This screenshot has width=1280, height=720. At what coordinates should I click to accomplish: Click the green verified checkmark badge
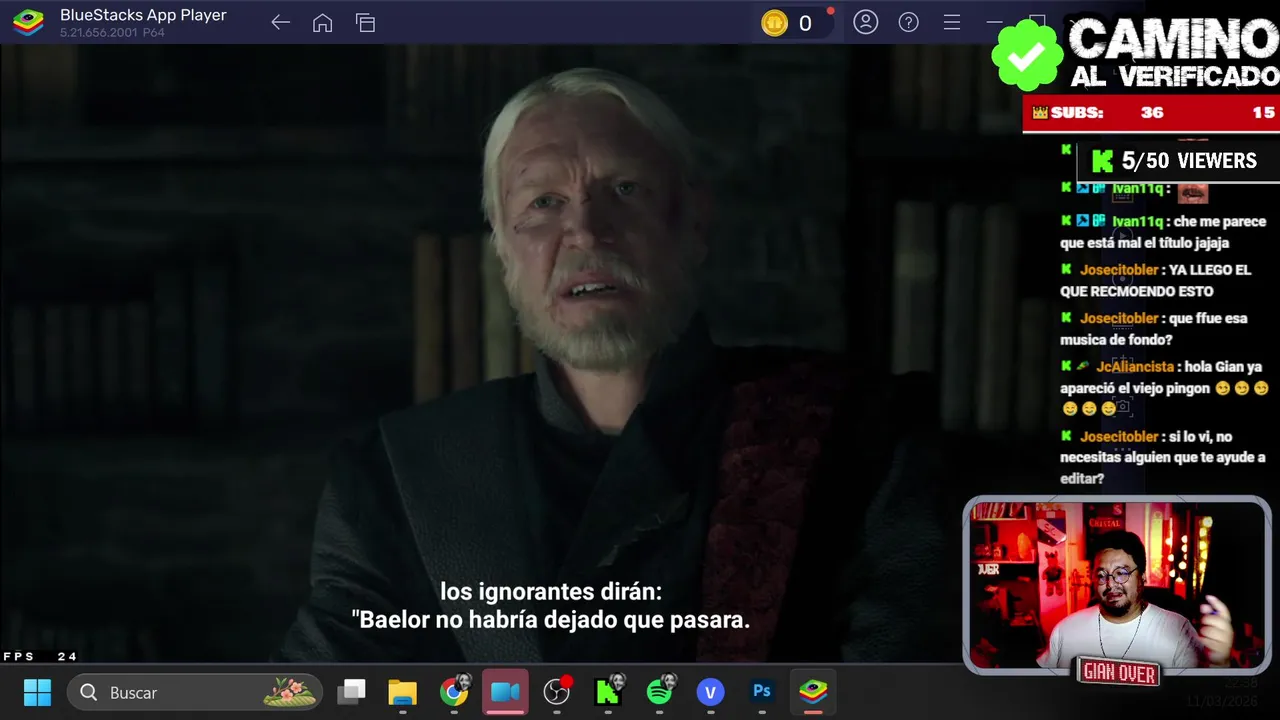click(x=1026, y=56)
